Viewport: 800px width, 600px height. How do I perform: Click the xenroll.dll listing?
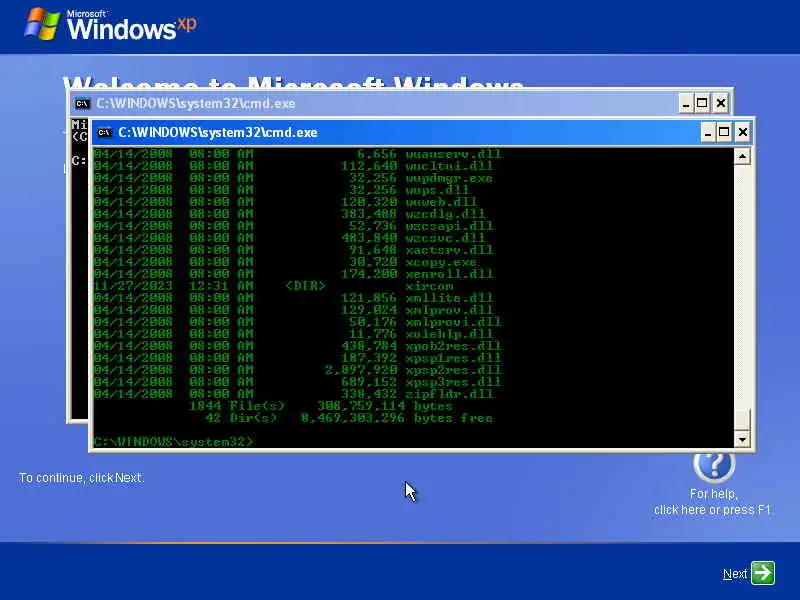(x=449, y=274)
